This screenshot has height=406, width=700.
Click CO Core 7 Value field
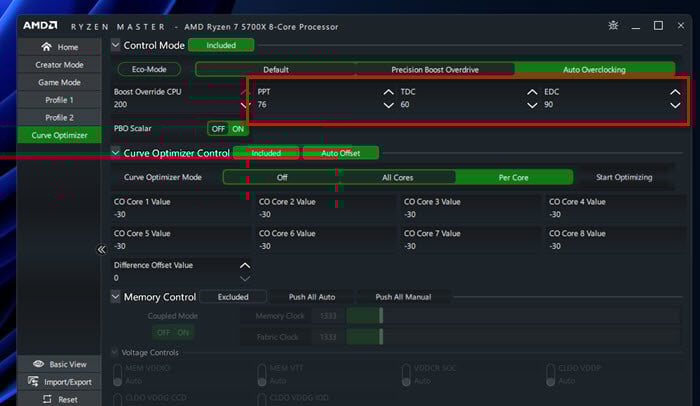point(471,240)
